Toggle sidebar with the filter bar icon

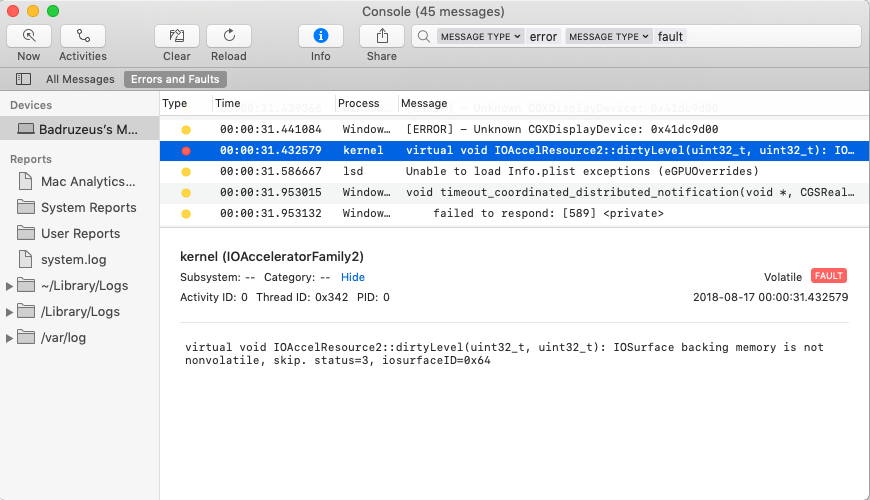[23, 79]
